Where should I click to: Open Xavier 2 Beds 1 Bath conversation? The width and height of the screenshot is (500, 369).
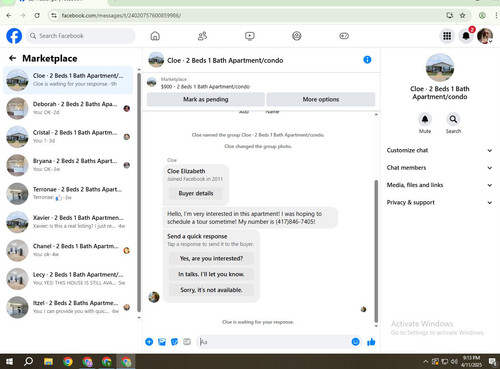(x=68, y=222)
